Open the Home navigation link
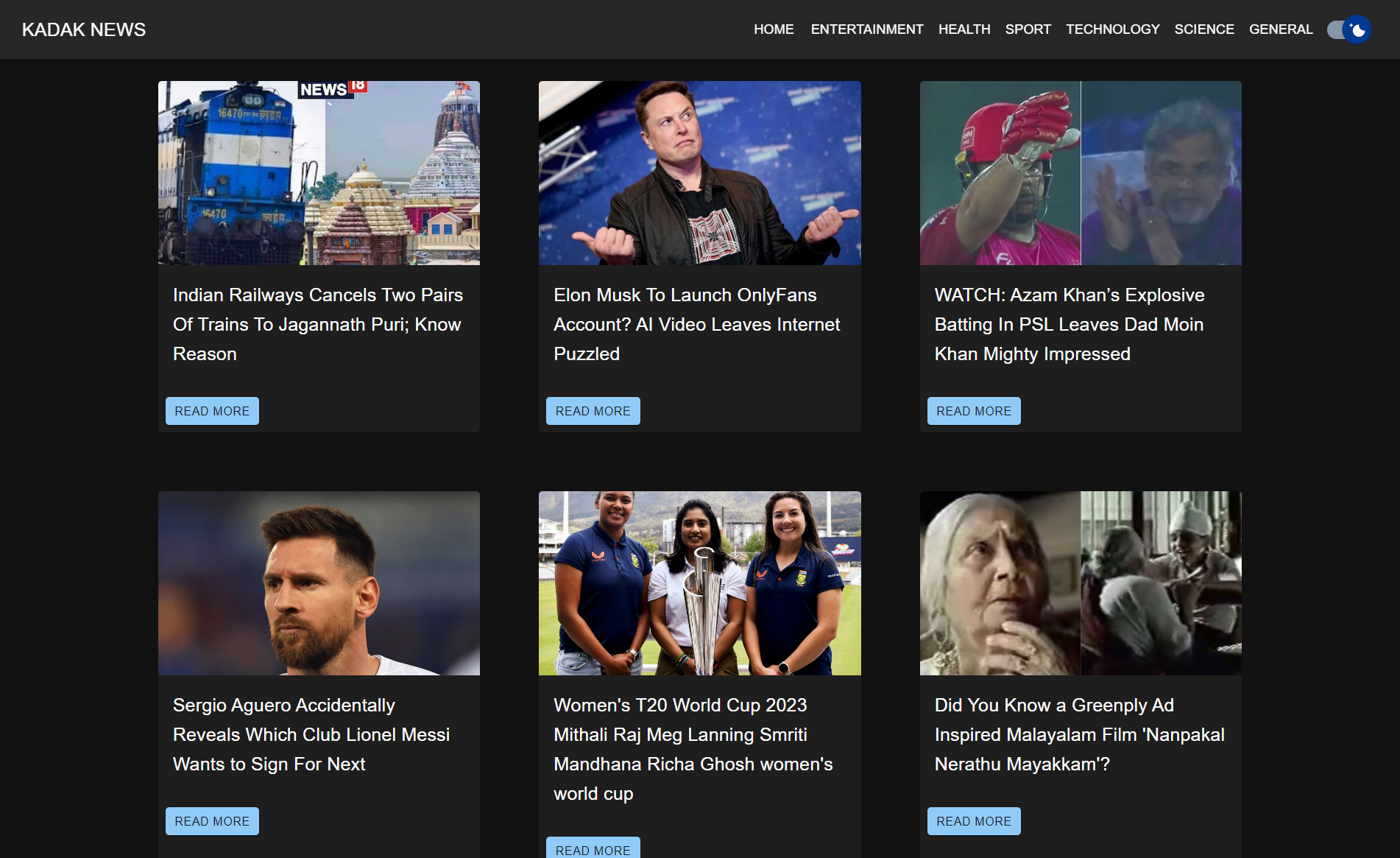Viewport: 1400px width, 858px height. coord(773,29)
